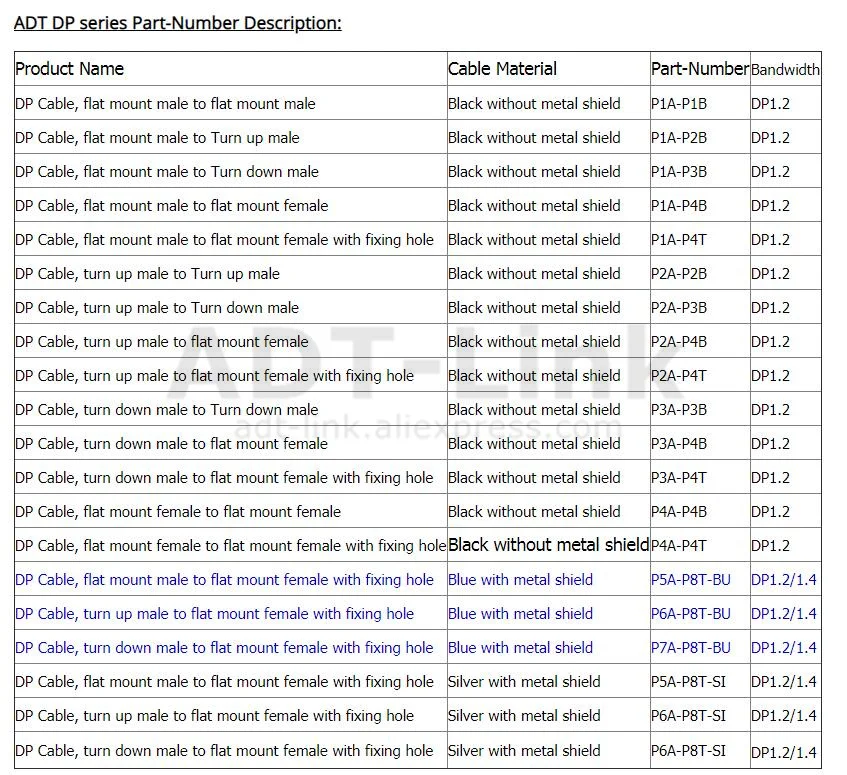
Task: Click blue part number P7A-P8T-BU
Action: pyautogui.click(x=691, y=648)
